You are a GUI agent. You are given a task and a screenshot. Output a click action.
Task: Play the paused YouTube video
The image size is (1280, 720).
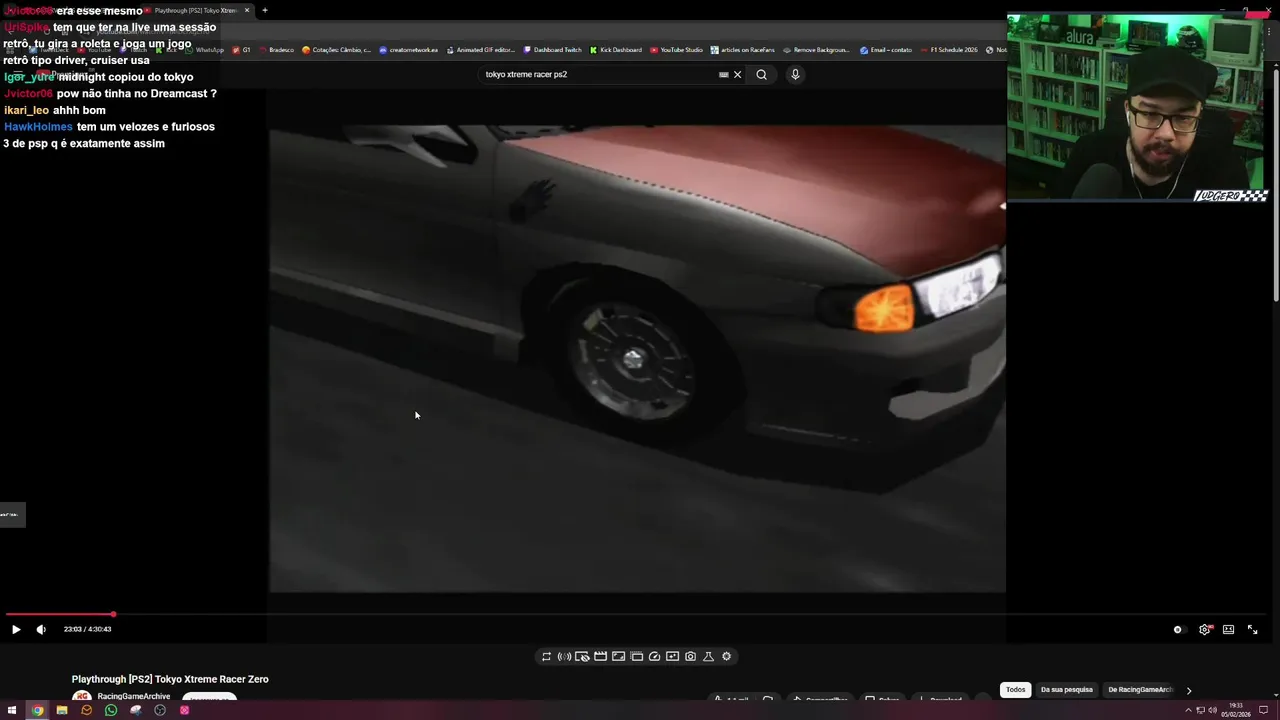15,629
